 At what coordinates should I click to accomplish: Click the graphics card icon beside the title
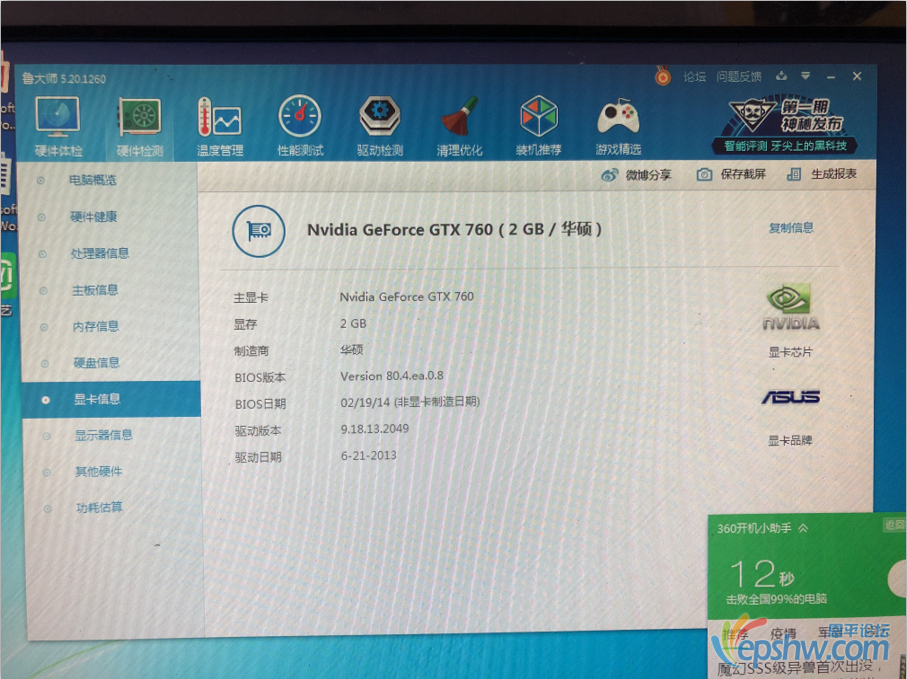click(259, 231)
